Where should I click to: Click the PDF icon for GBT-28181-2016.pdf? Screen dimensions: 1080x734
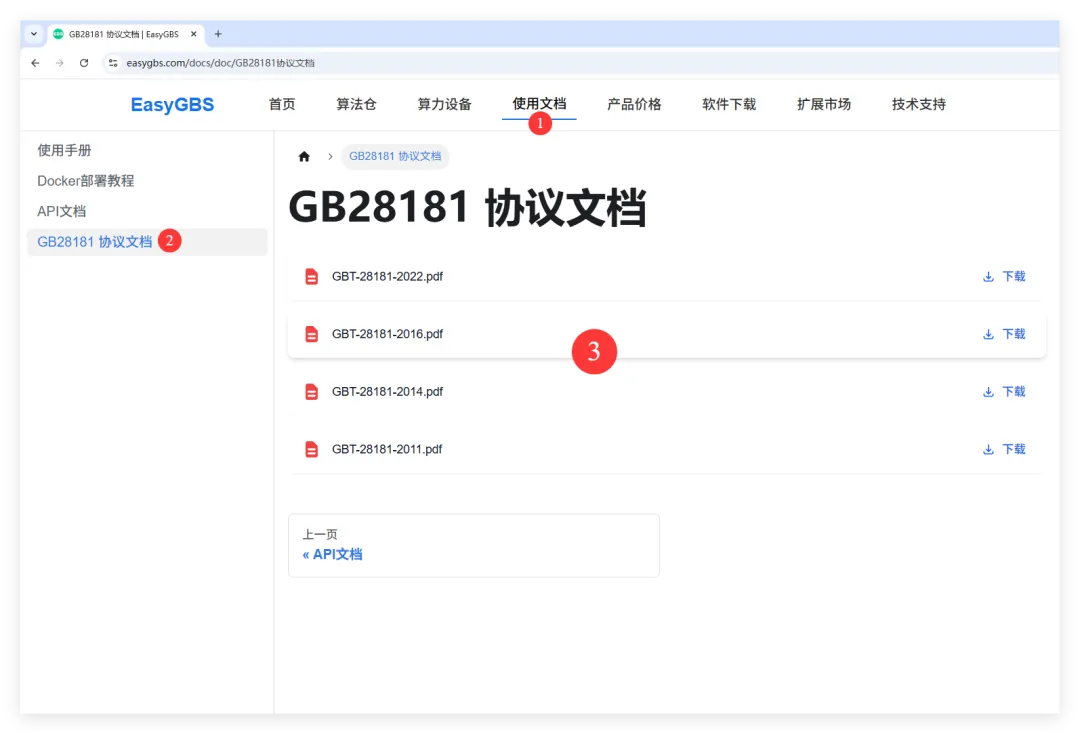(311, 334)
